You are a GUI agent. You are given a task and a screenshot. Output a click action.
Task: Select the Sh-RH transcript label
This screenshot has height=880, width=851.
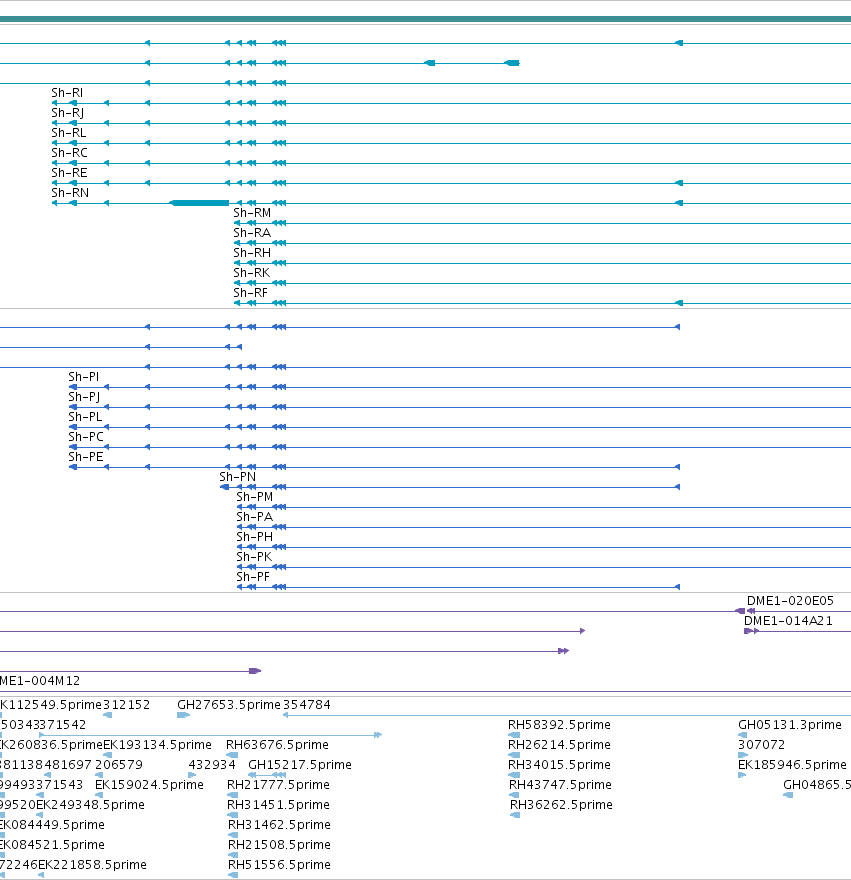[x=252, y=253]
